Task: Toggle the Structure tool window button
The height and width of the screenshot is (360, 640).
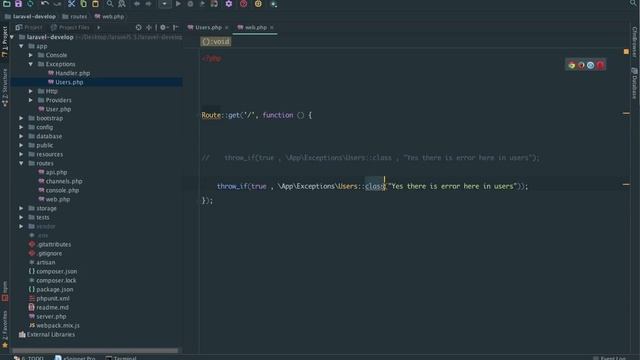Action: 4,88
